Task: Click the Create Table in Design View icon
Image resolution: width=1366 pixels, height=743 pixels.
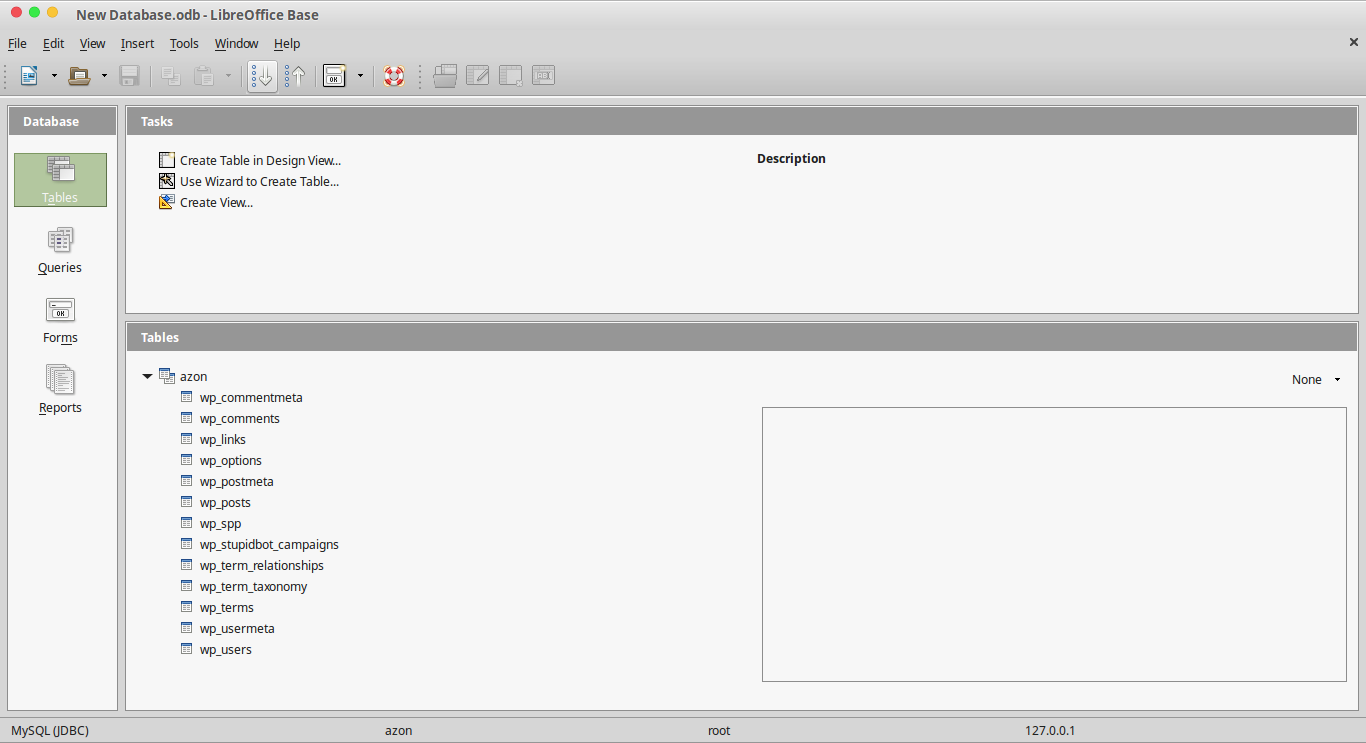Action: [x=167, y=160]
